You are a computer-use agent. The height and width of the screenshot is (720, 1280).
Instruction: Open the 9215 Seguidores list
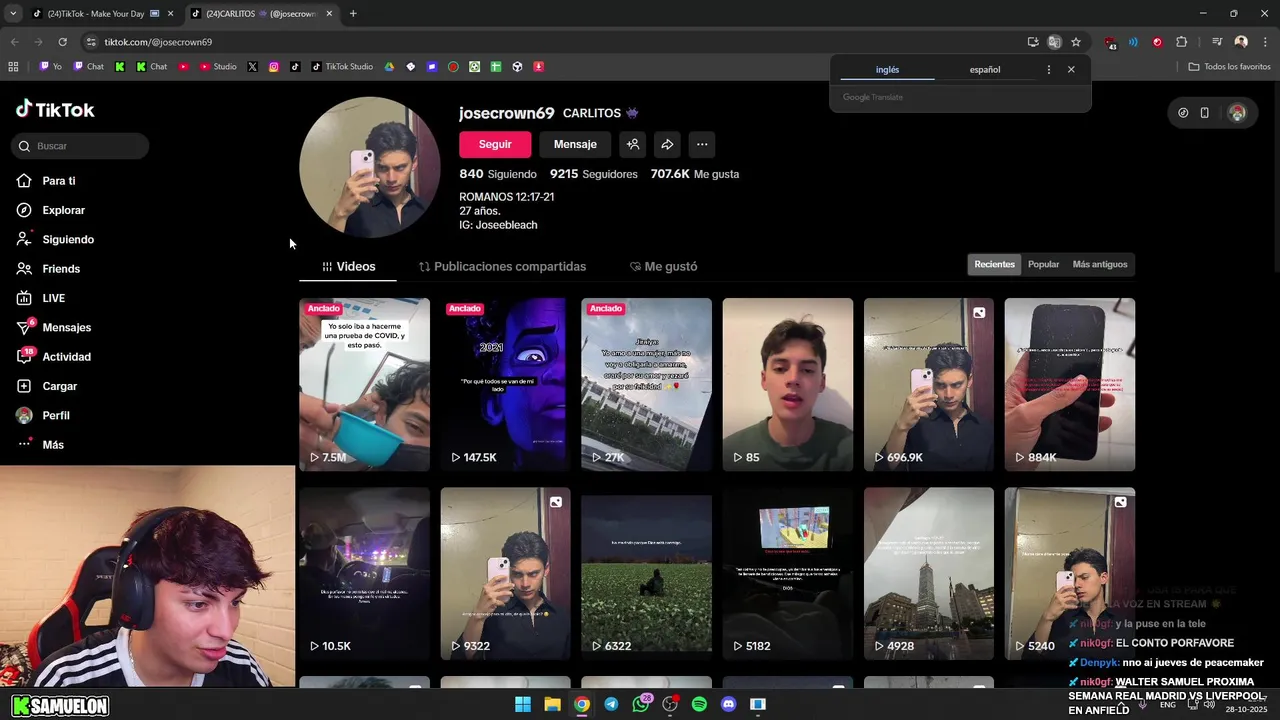click(x=593, y=174)
